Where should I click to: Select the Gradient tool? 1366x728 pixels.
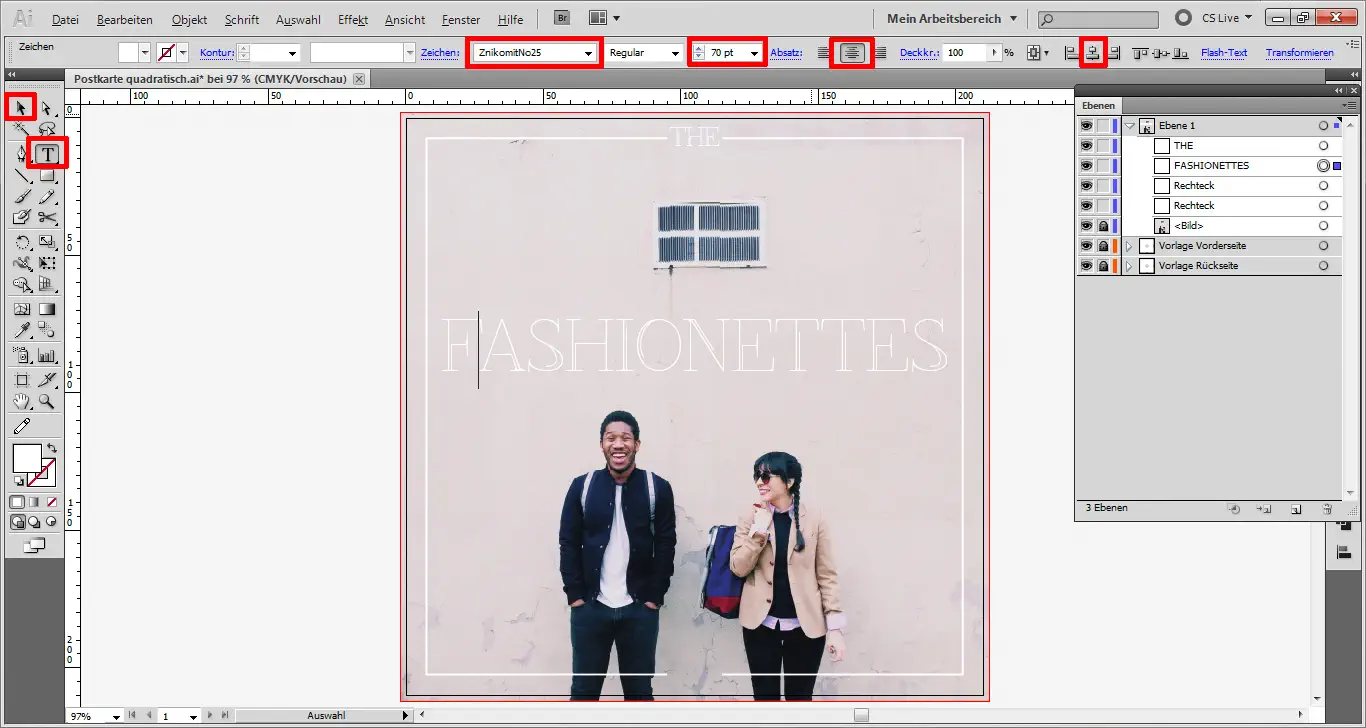click(45, 309)
